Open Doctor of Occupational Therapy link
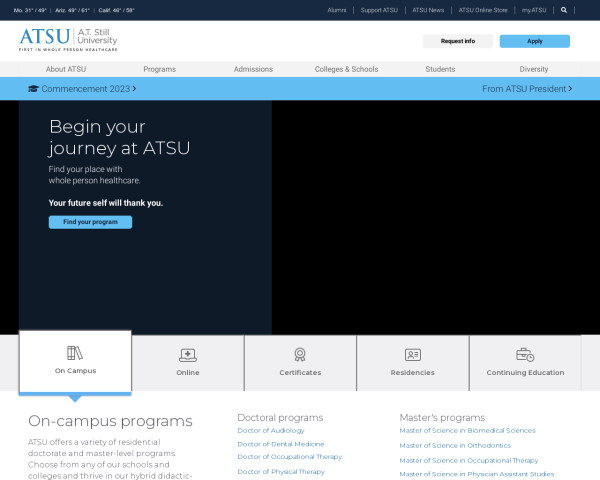Screen dimensions: 600x480 (x=289, y=457)
